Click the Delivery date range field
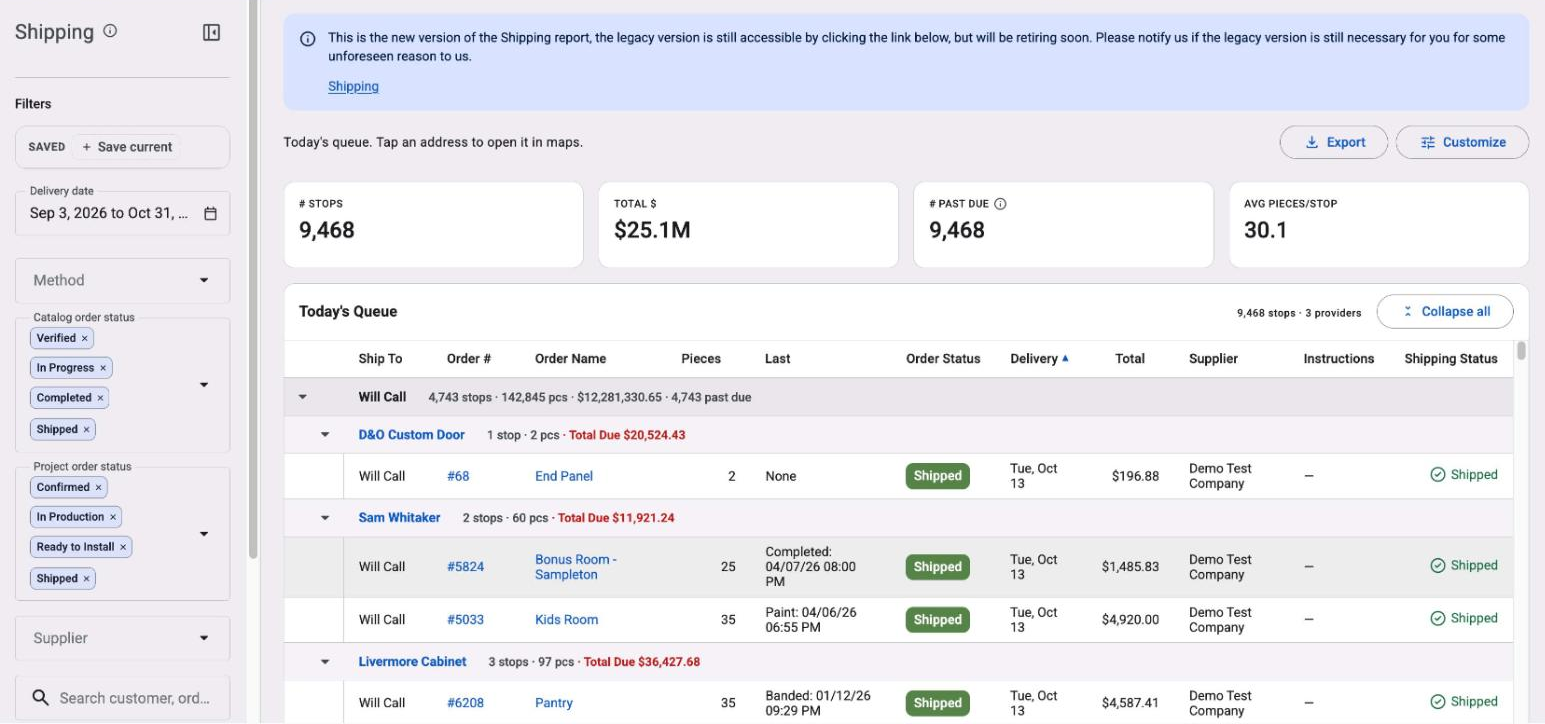The image size is (1545, 724). (123, 213)
